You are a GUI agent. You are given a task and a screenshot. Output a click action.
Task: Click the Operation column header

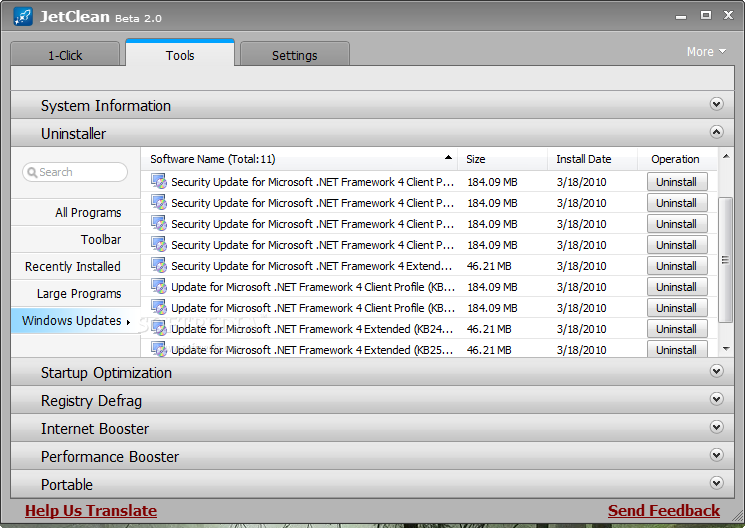[x=677, y=159]
